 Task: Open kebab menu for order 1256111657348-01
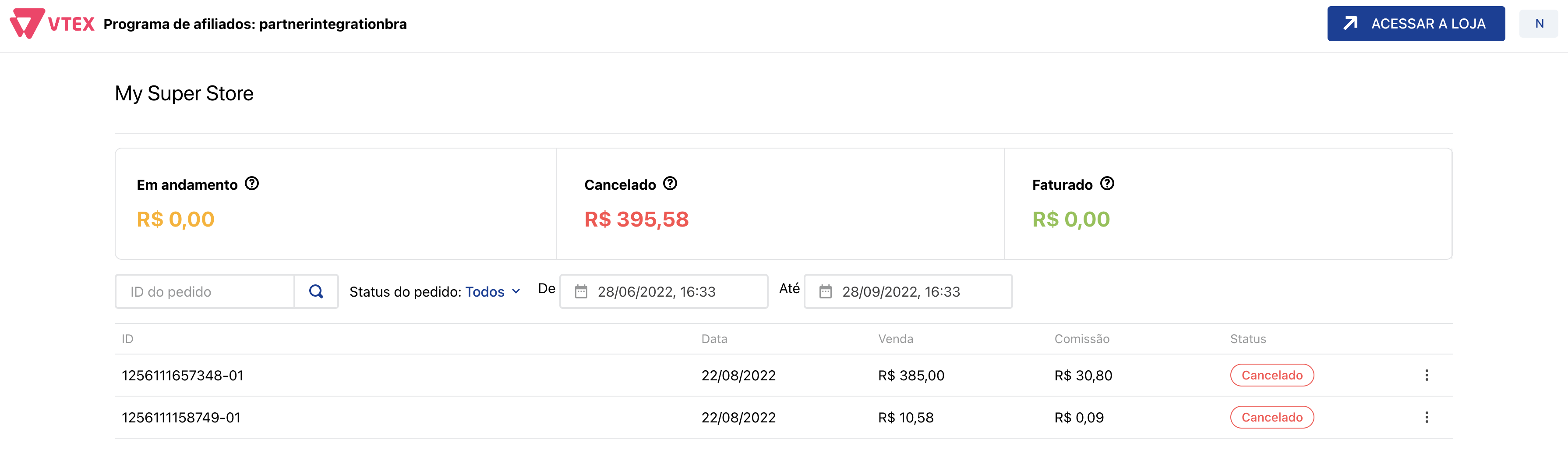1427,375
